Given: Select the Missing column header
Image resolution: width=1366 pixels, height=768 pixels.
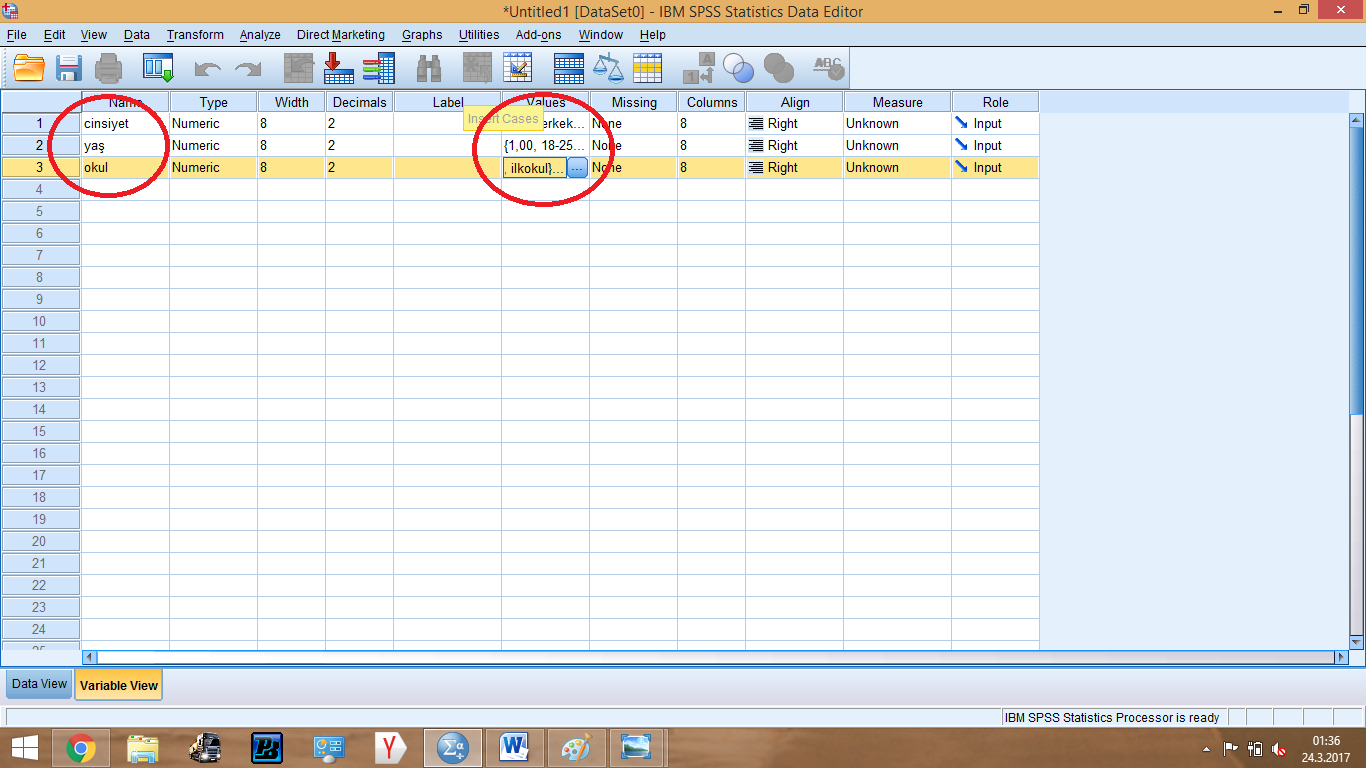Looking at the screenshot, I should coord(634,102).
